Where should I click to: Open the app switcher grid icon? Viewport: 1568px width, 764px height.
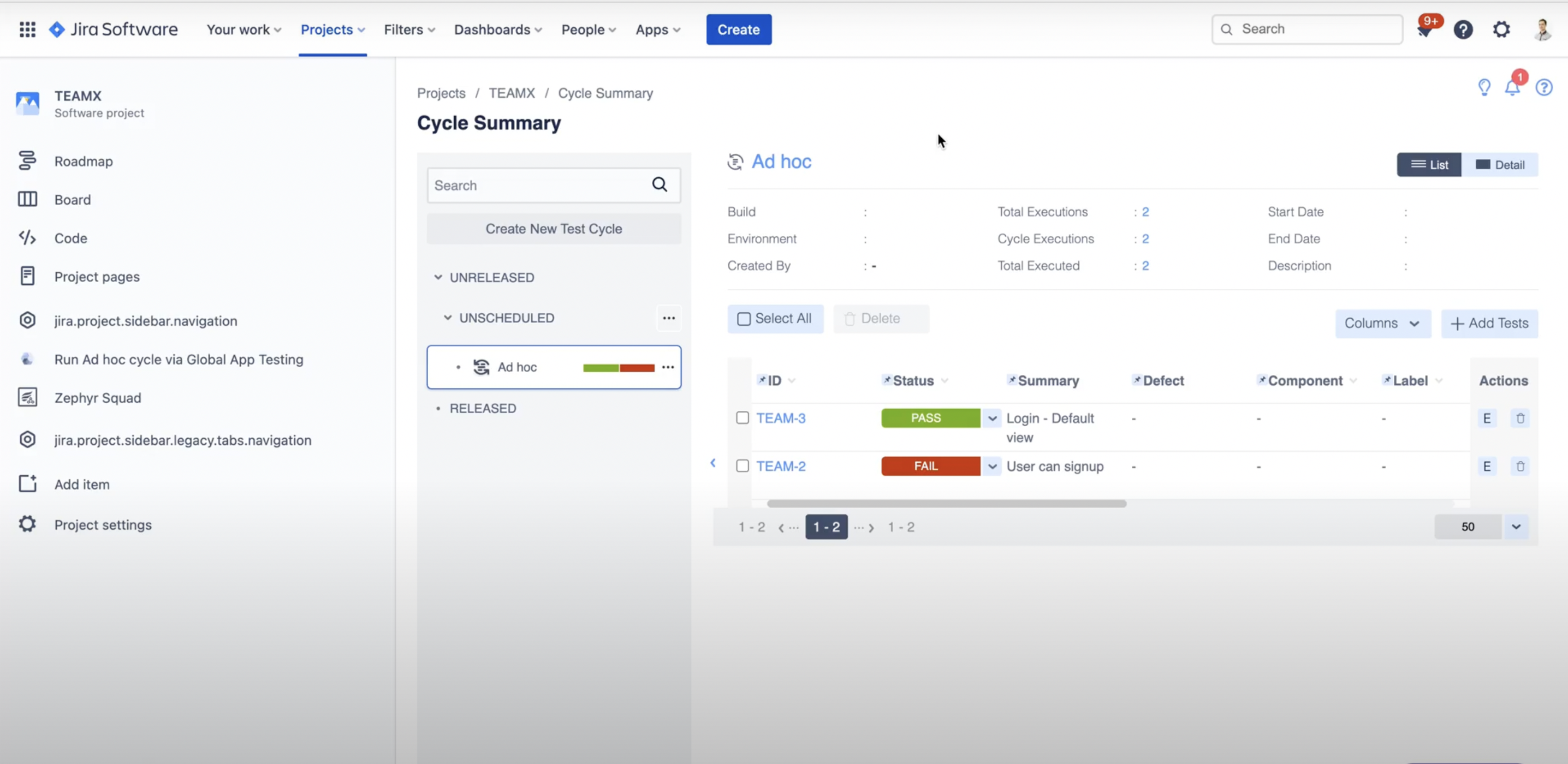(27, 29)
